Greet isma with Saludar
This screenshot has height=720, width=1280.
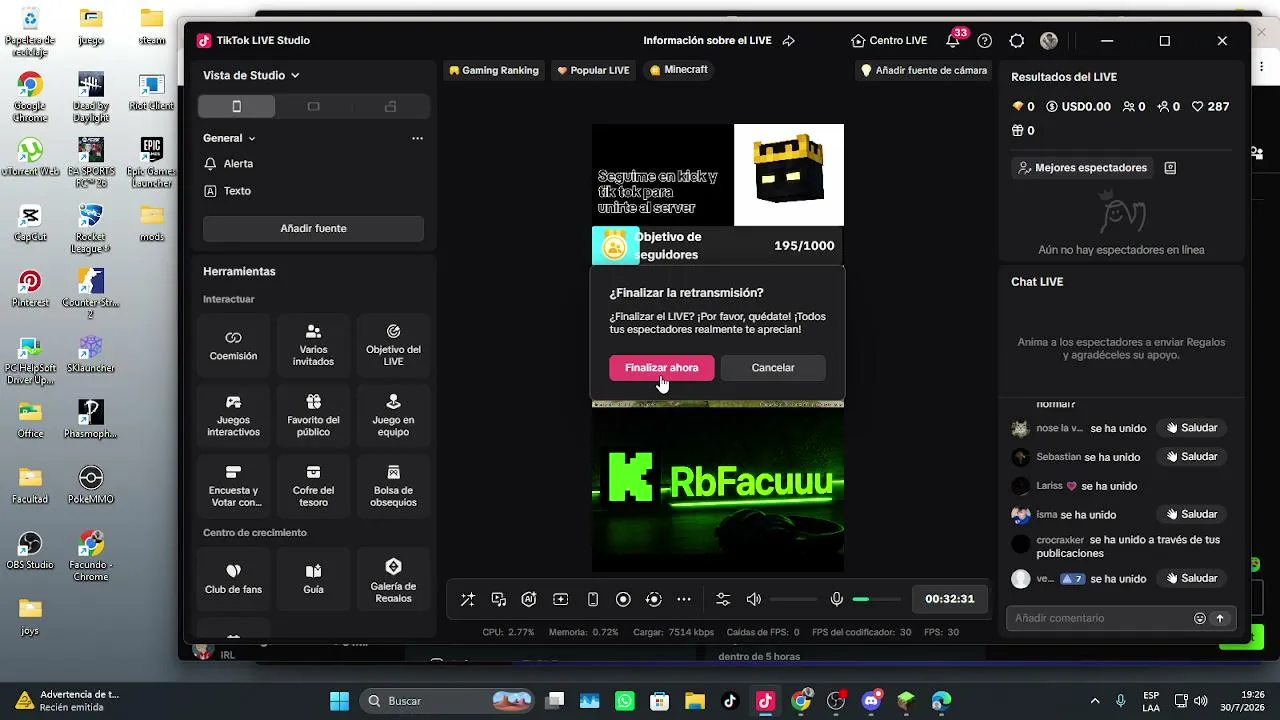[1191, 514]
